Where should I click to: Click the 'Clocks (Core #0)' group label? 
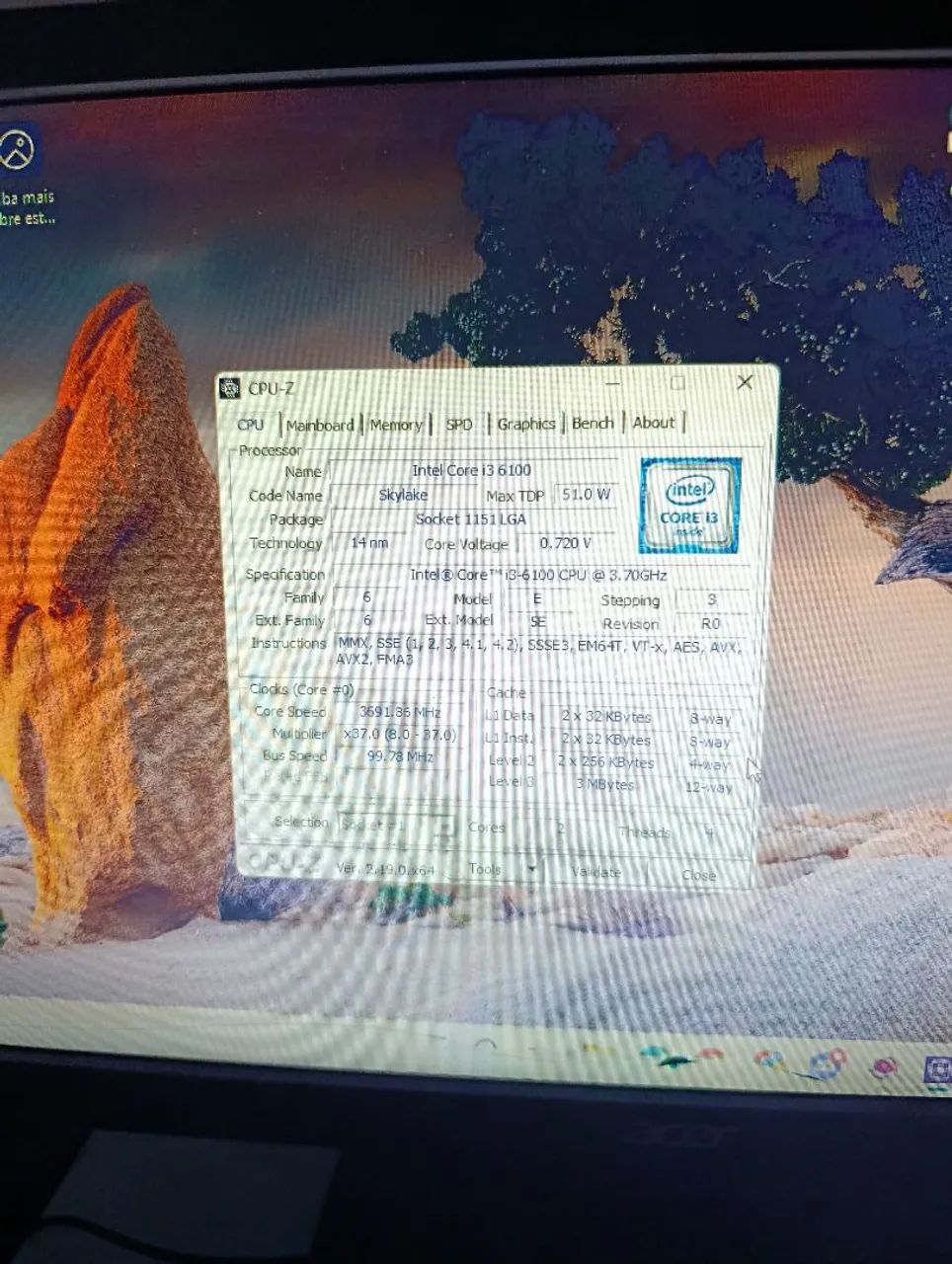point(300,689)
